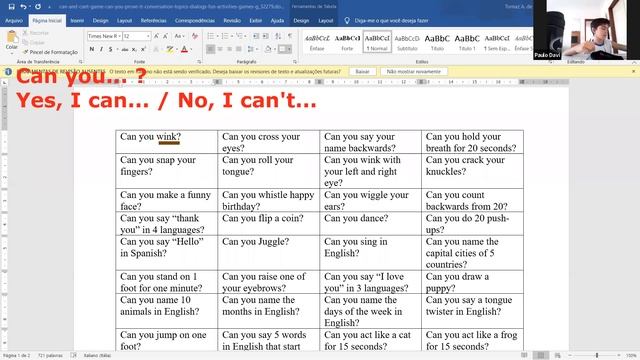Open the Arquivo tab
Screen dimensions: 640x360
coord(14,20)
